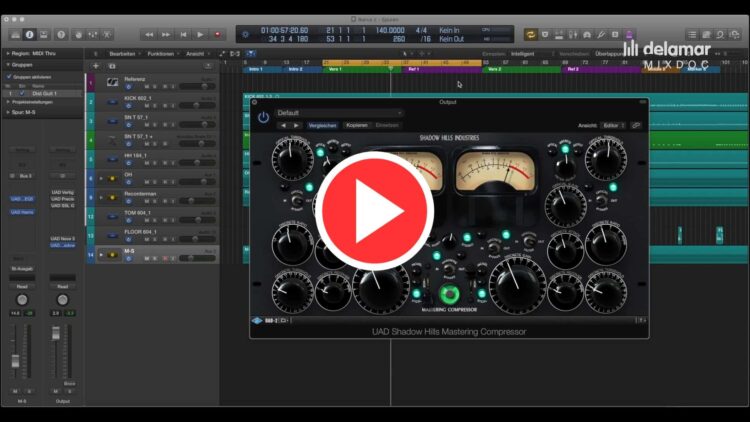
Task: Click the duplicate track icon next to plus
Action: coord(112,66)
